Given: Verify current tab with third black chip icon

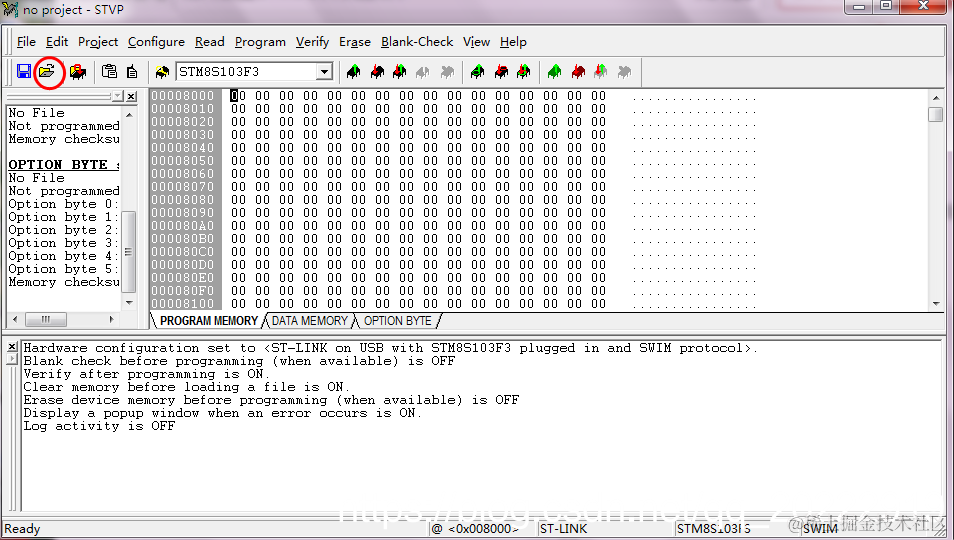Looking at the screenshot, I should click(x=400, y=72).
